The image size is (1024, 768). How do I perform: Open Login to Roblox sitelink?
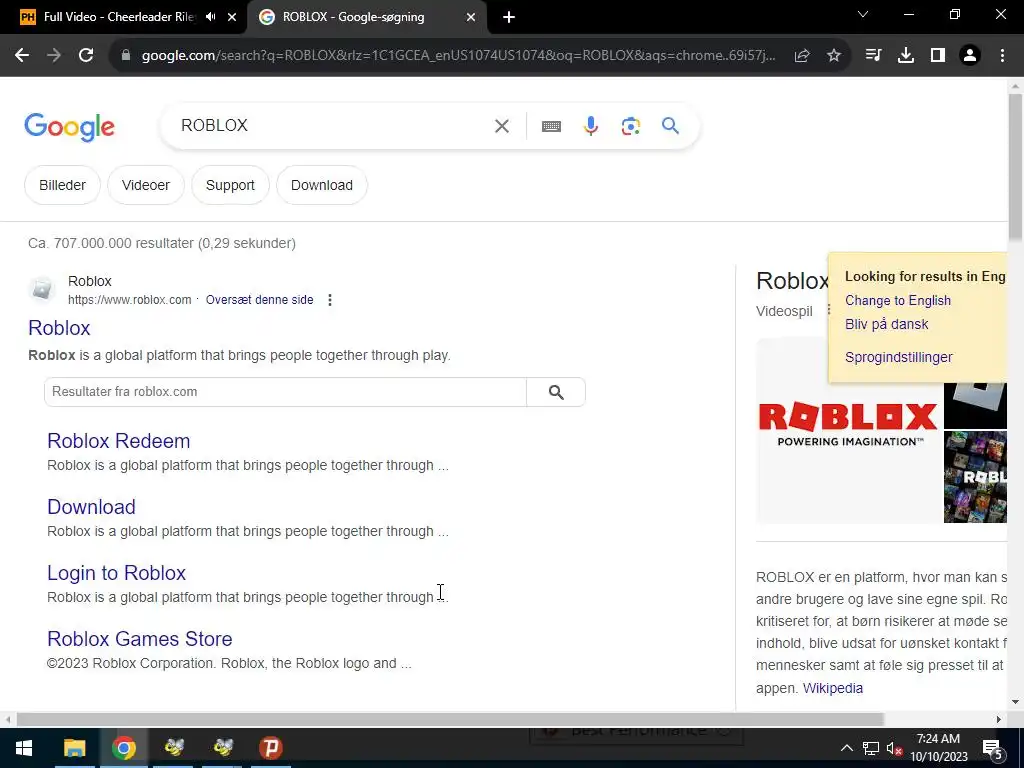[116, 573]
